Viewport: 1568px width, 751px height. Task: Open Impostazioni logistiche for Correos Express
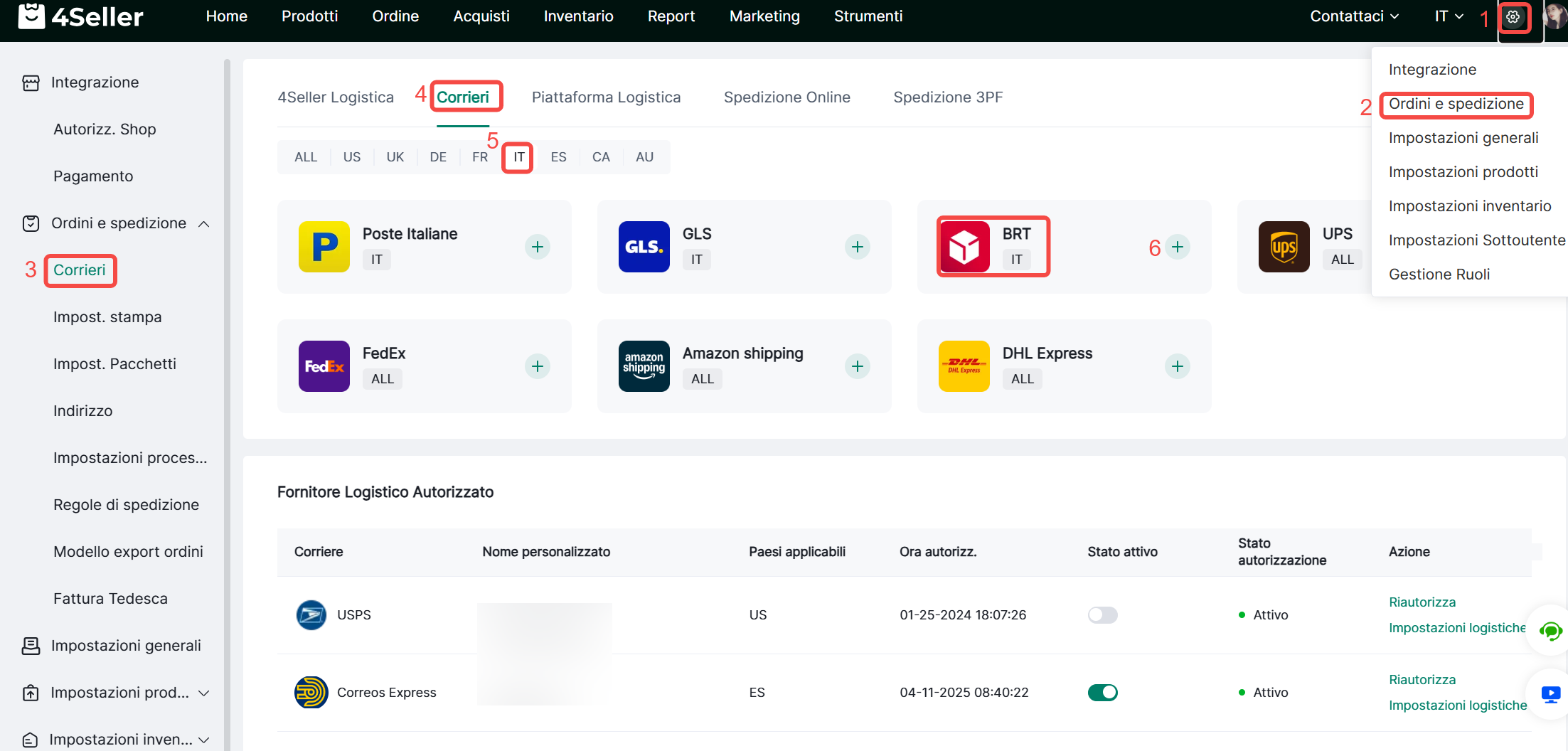(1457, 705)
